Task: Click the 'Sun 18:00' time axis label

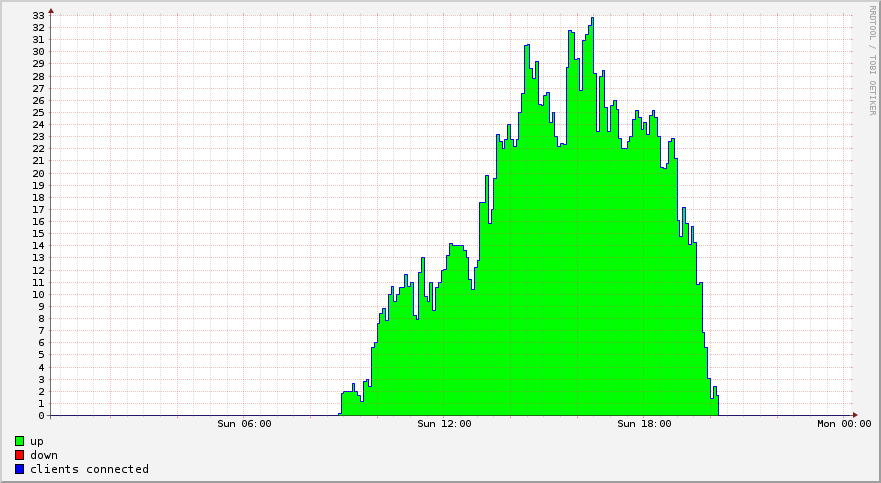Action: pos(644,423)
